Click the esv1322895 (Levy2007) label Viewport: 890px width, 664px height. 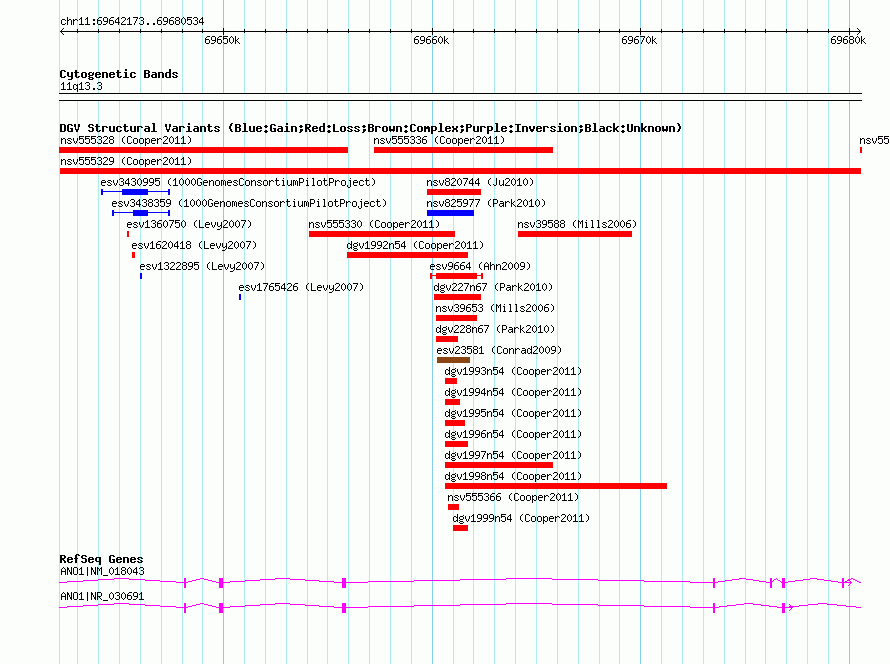[x=202, y=266]
